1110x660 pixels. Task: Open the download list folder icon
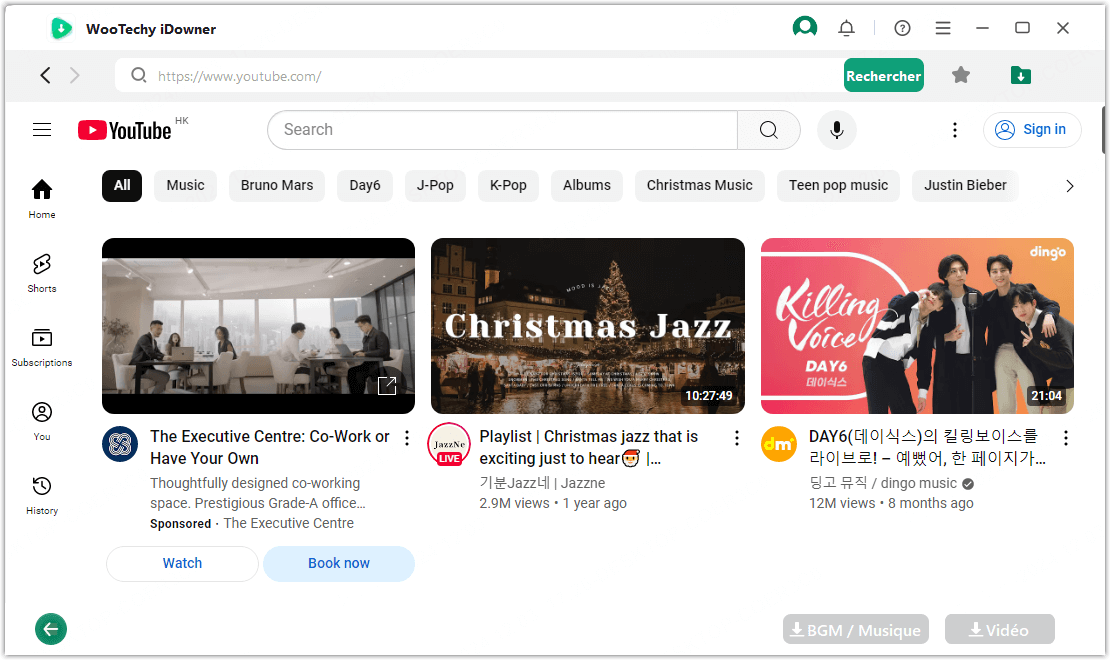pos(1020,75)
